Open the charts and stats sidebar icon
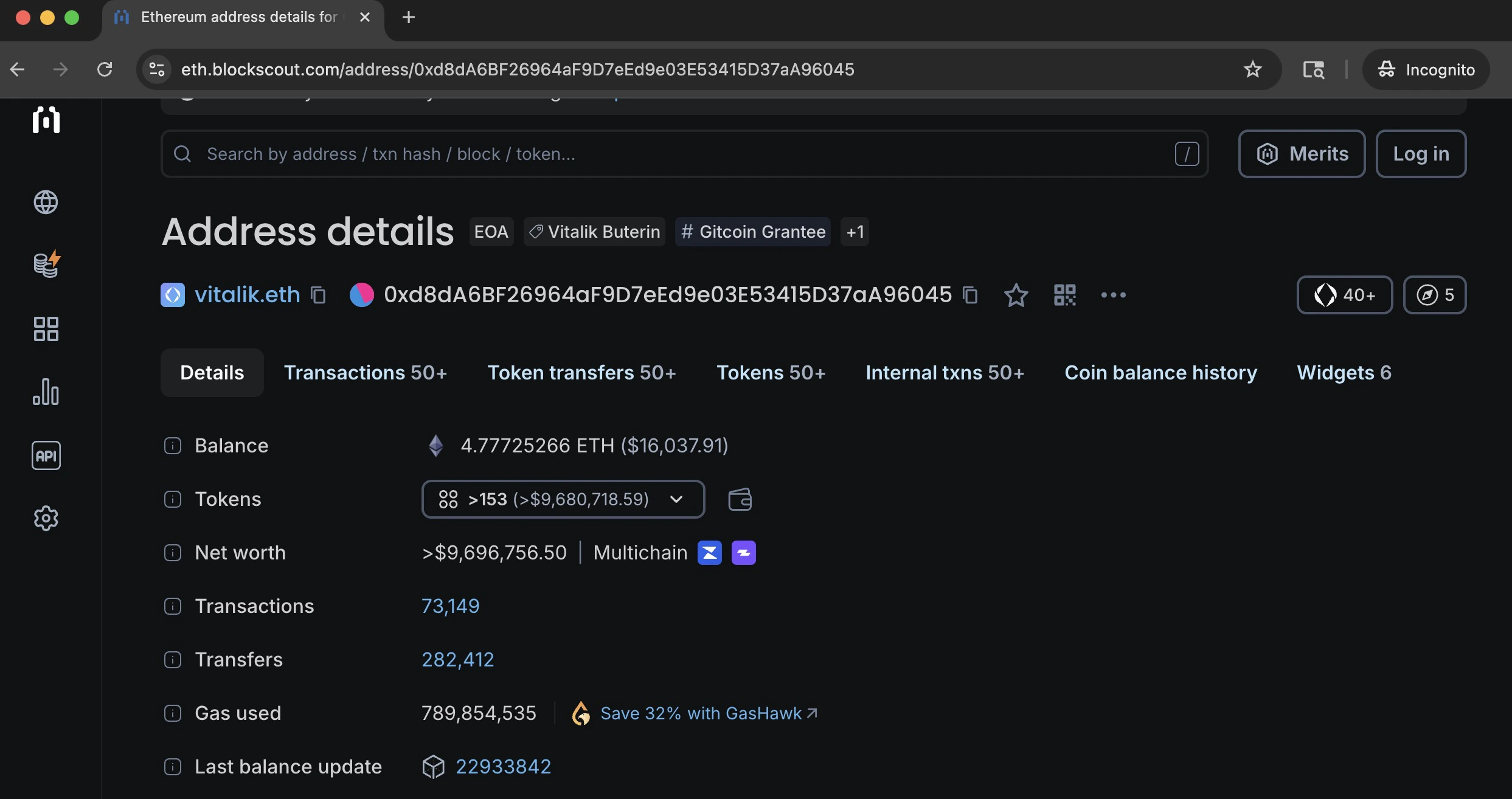The width and height of the screenshot is (1512, 799). click(46, 392)
